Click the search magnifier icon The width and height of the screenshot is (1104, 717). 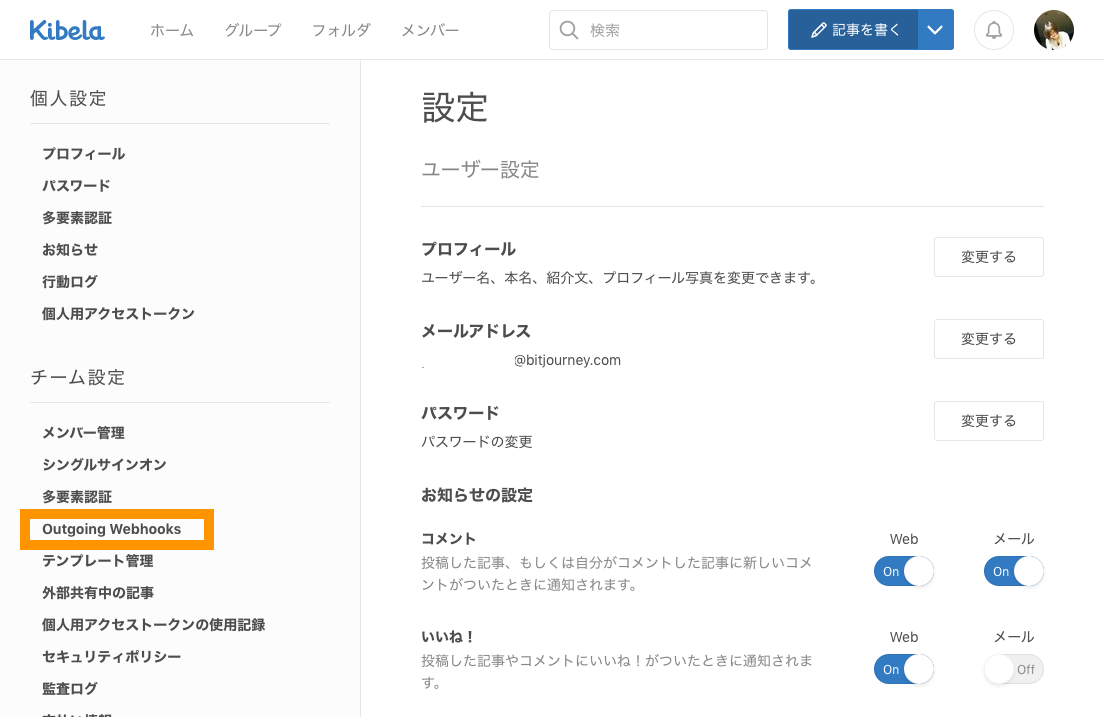569,30
